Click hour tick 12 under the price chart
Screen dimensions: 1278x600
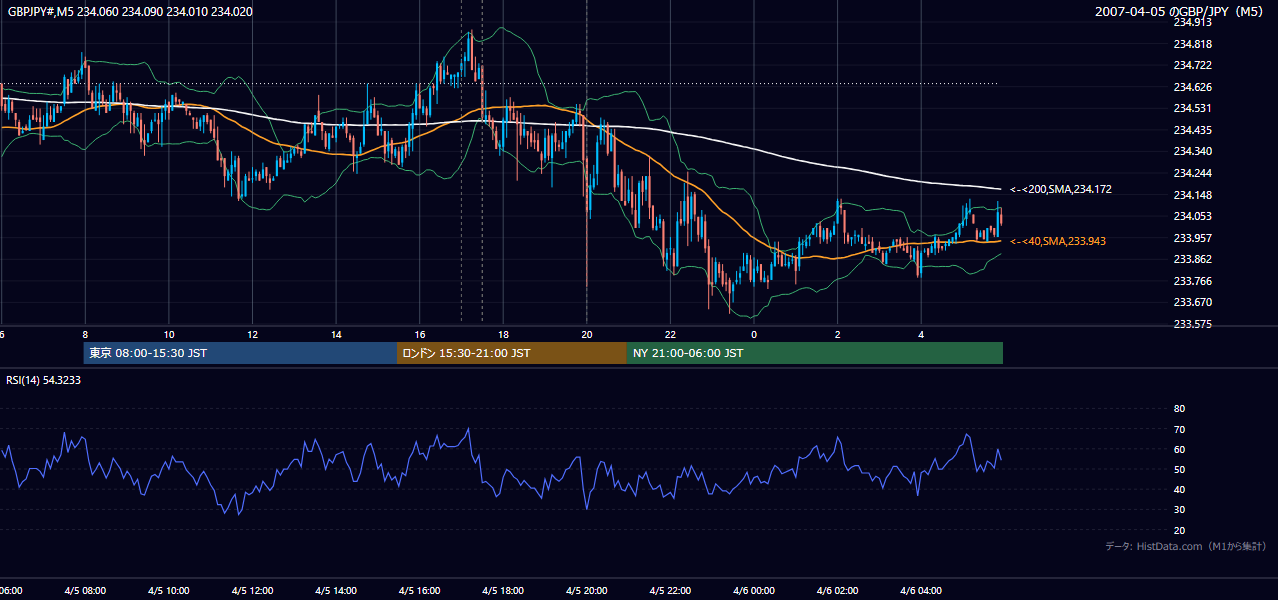(x=253, y=335)
